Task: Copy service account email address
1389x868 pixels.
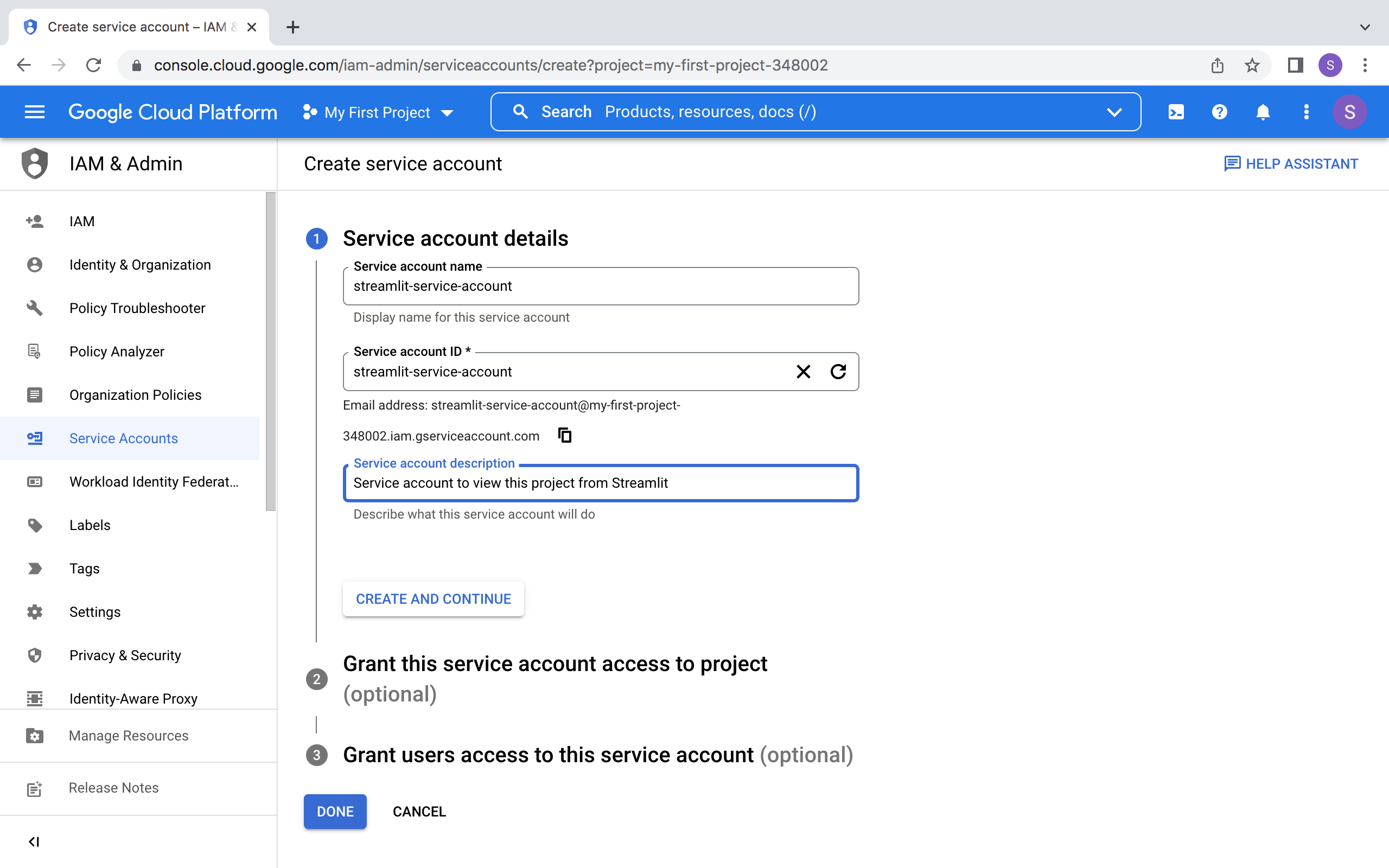Action: point(565,436)
